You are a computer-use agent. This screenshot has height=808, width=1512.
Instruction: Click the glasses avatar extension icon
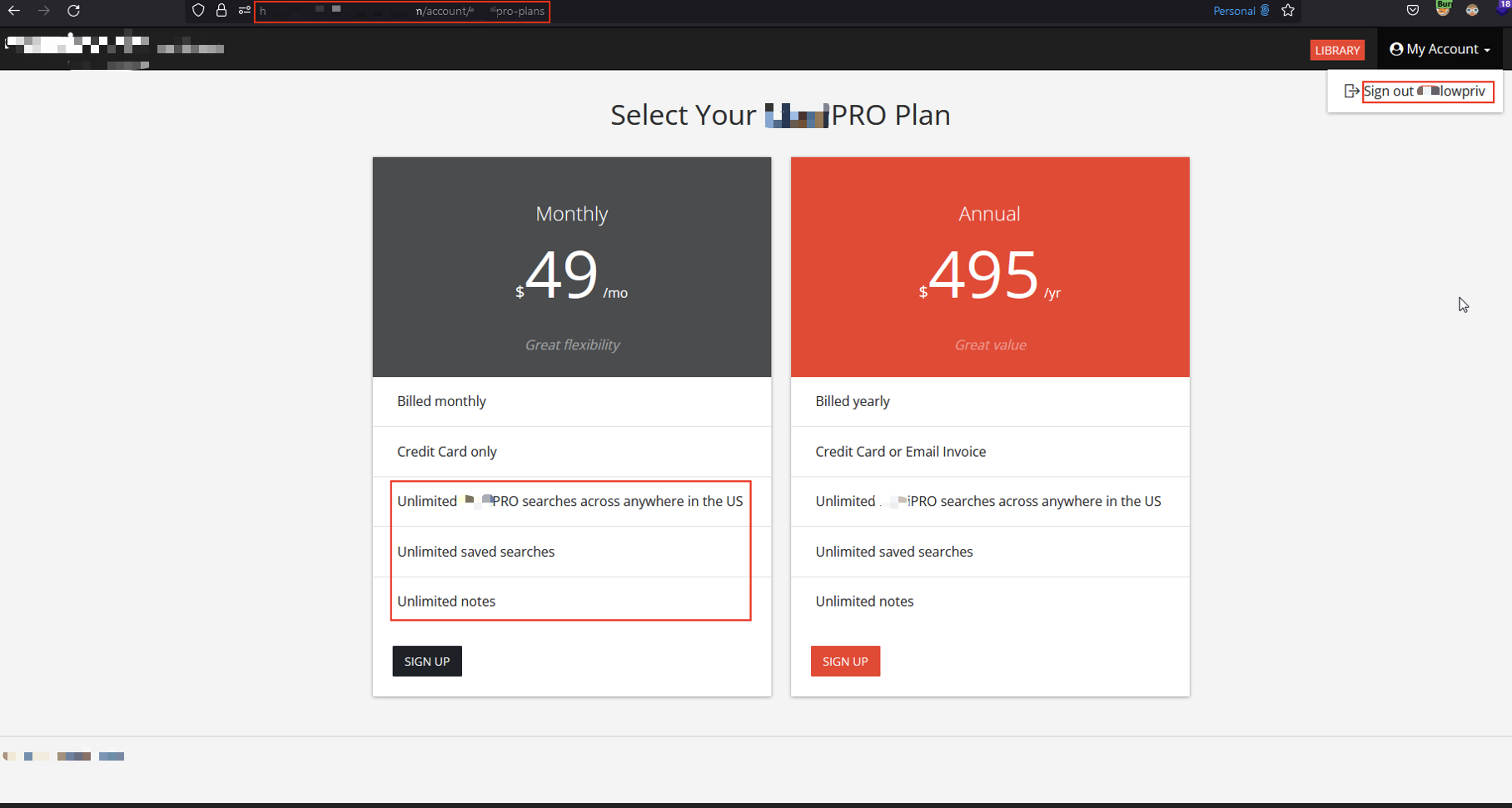1472,11
